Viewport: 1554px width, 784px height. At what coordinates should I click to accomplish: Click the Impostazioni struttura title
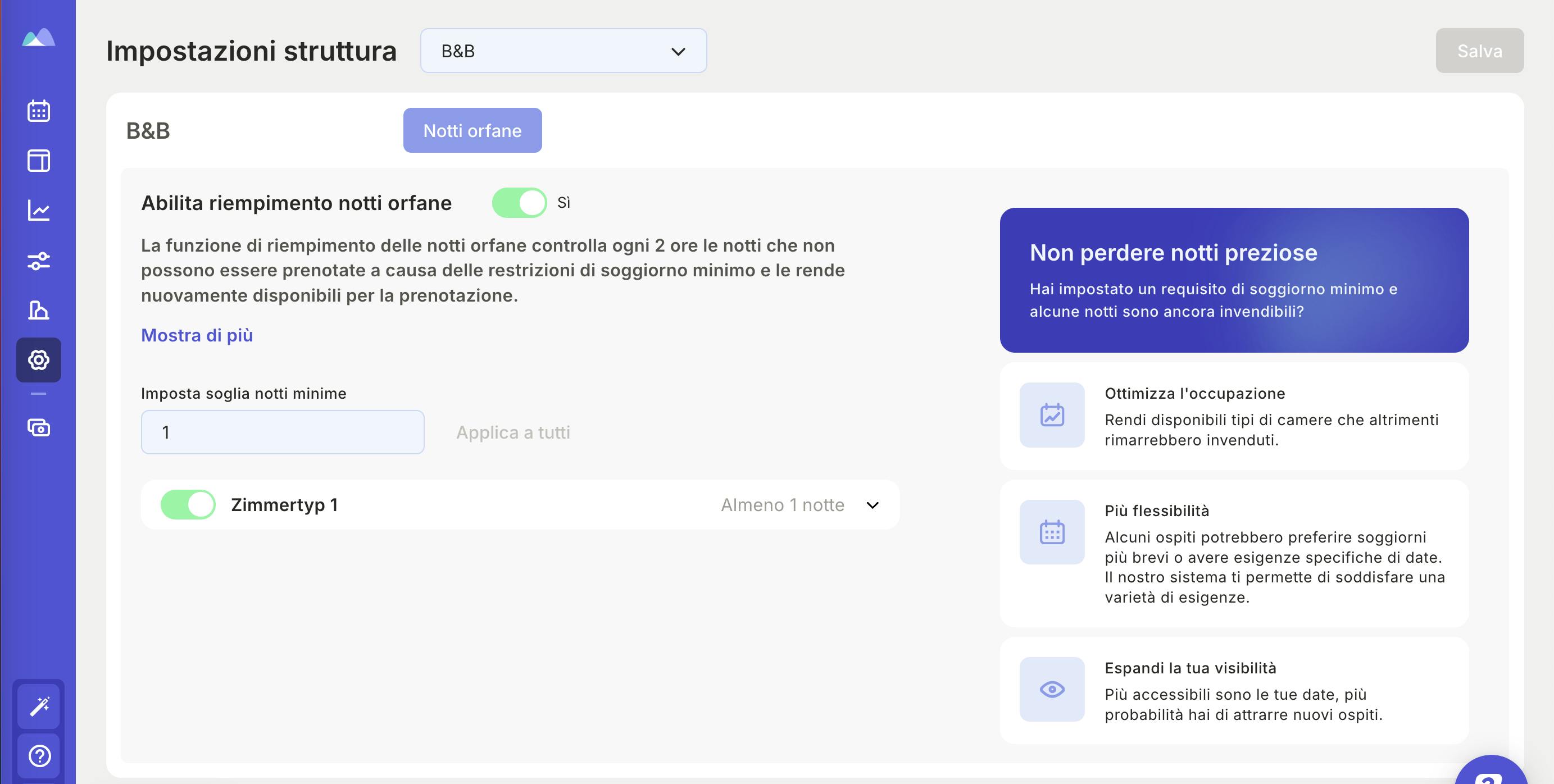tap(252, 51)
